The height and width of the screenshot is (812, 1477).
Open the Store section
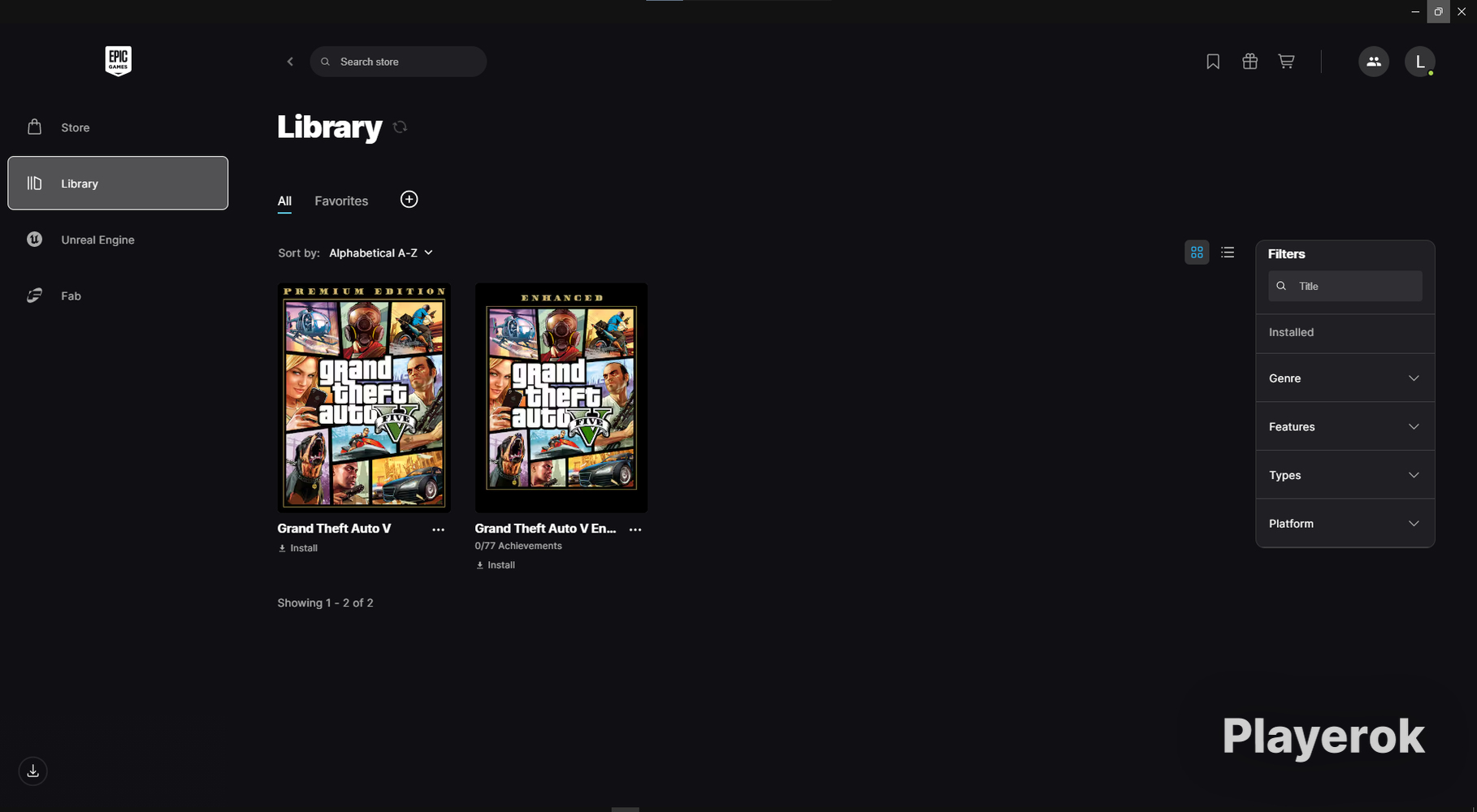pyautogui.click(x=118, y=127)
